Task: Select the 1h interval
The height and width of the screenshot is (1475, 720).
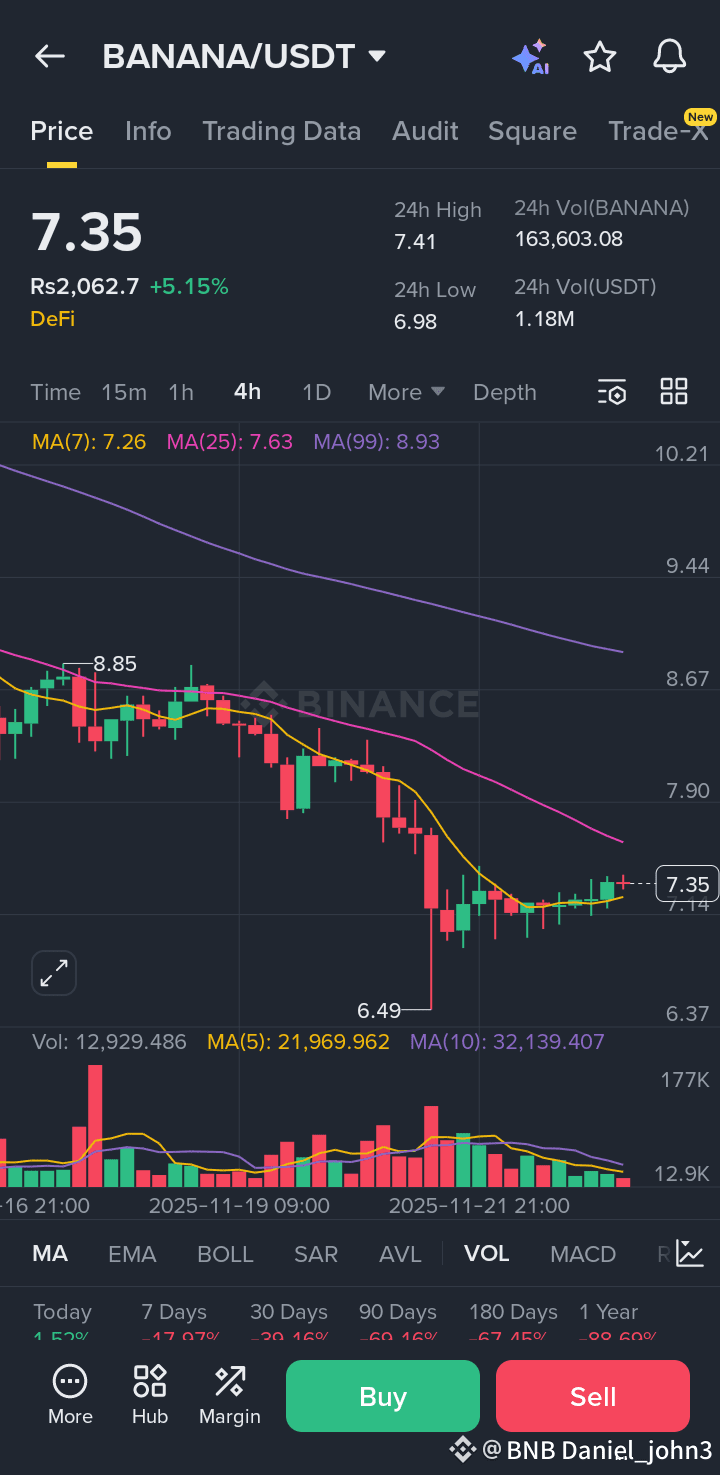Action: pyautogui.click(x=181, y=392)
